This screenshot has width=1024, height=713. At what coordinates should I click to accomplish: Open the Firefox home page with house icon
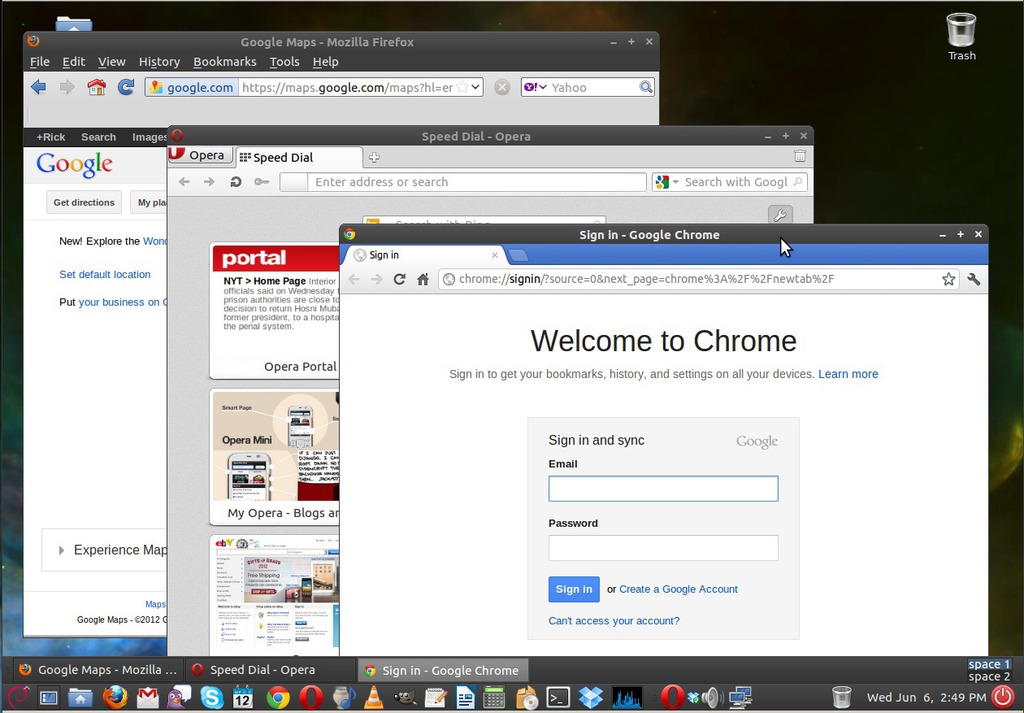[x=97, y=87]
